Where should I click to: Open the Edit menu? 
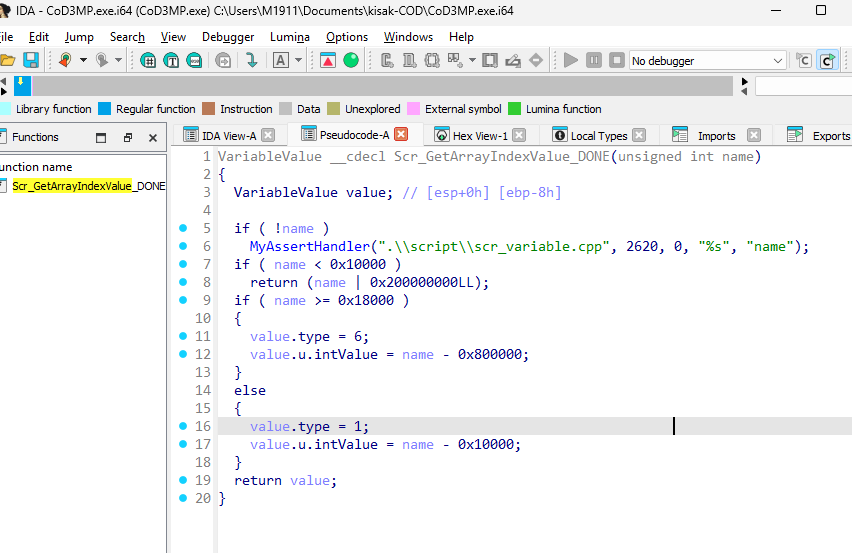(x=39, y=37)
